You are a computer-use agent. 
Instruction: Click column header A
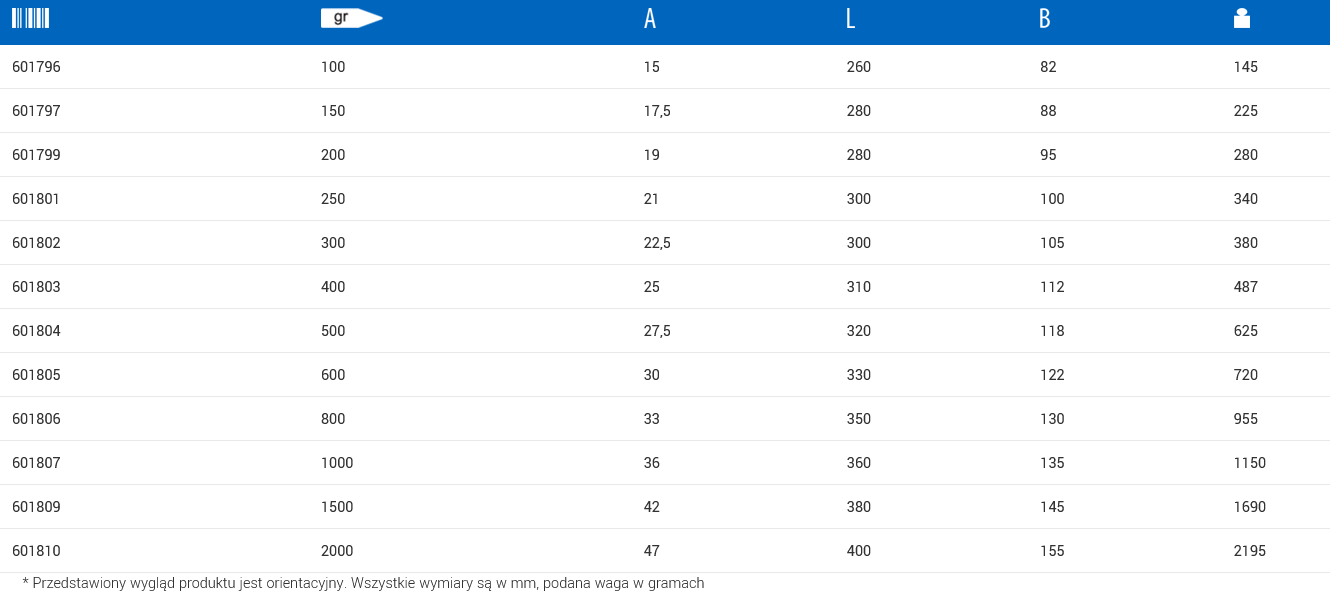tap(650, 19)
